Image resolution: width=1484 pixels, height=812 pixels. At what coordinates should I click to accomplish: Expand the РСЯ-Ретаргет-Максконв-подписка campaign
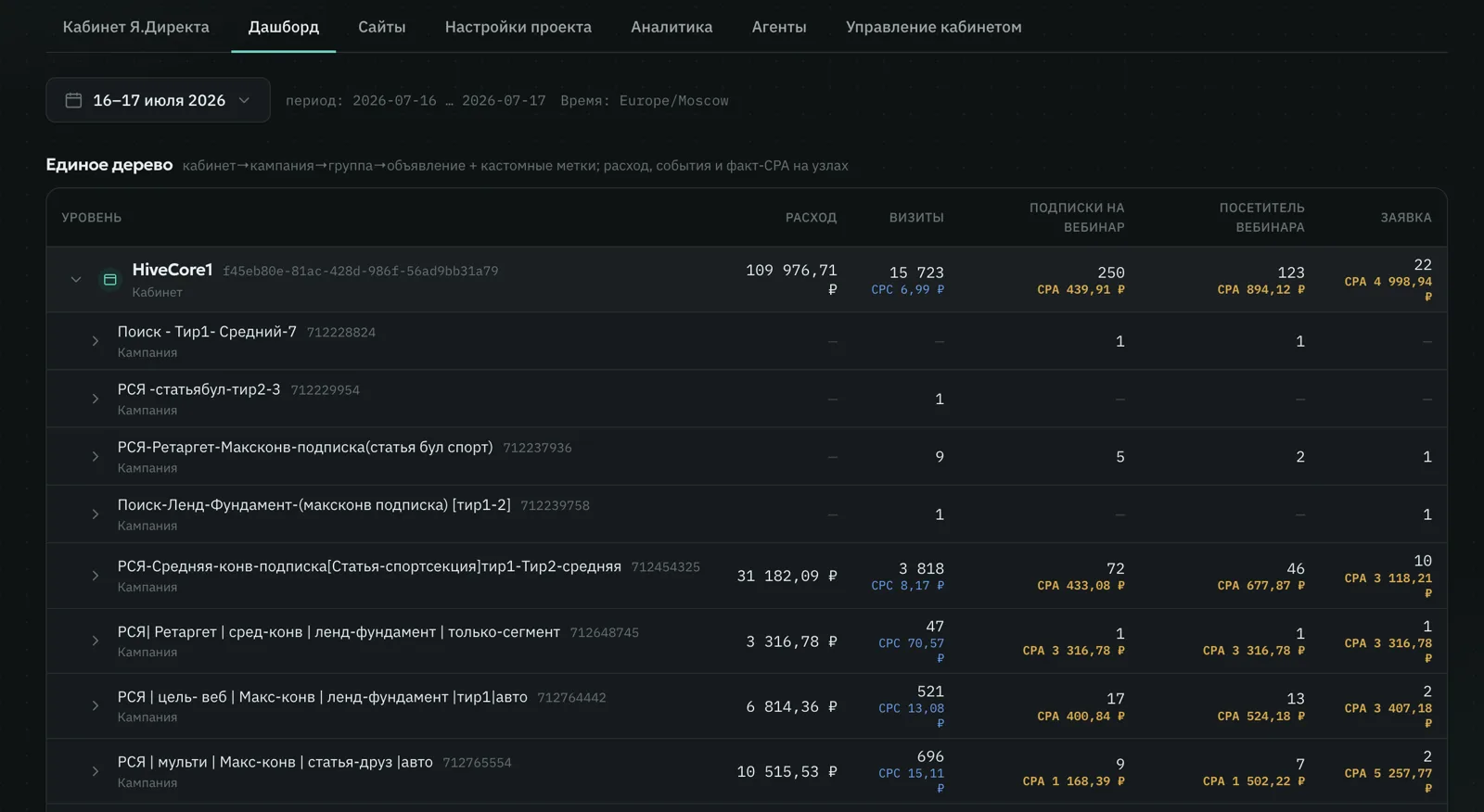(95, 456)
